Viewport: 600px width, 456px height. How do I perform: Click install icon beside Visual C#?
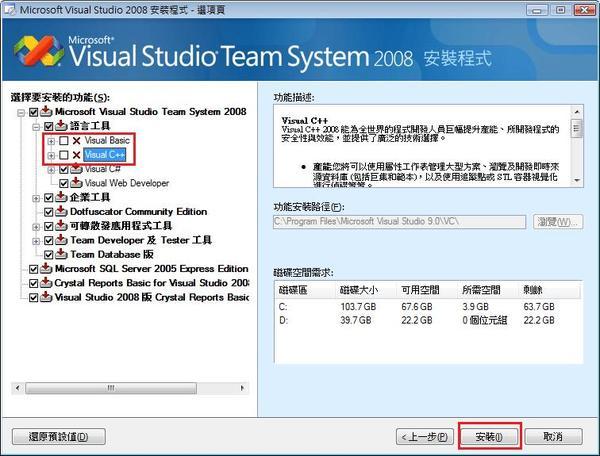[x=76, y=169]
